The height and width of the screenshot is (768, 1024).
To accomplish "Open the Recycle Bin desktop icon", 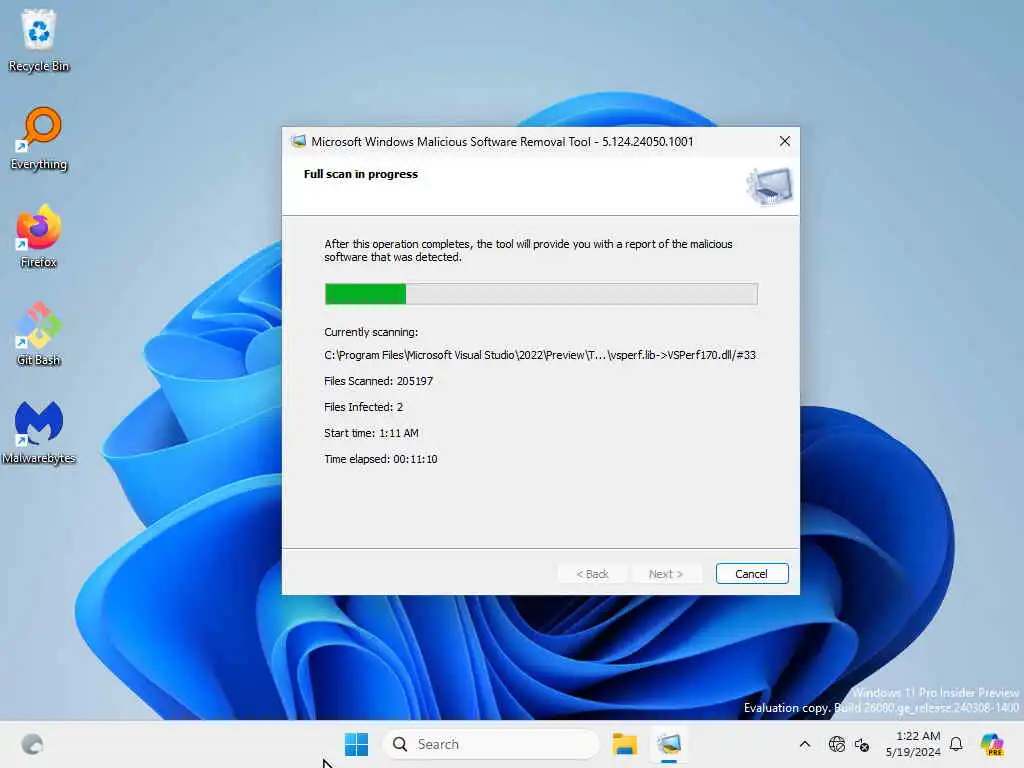I will [x=39, y=40].
